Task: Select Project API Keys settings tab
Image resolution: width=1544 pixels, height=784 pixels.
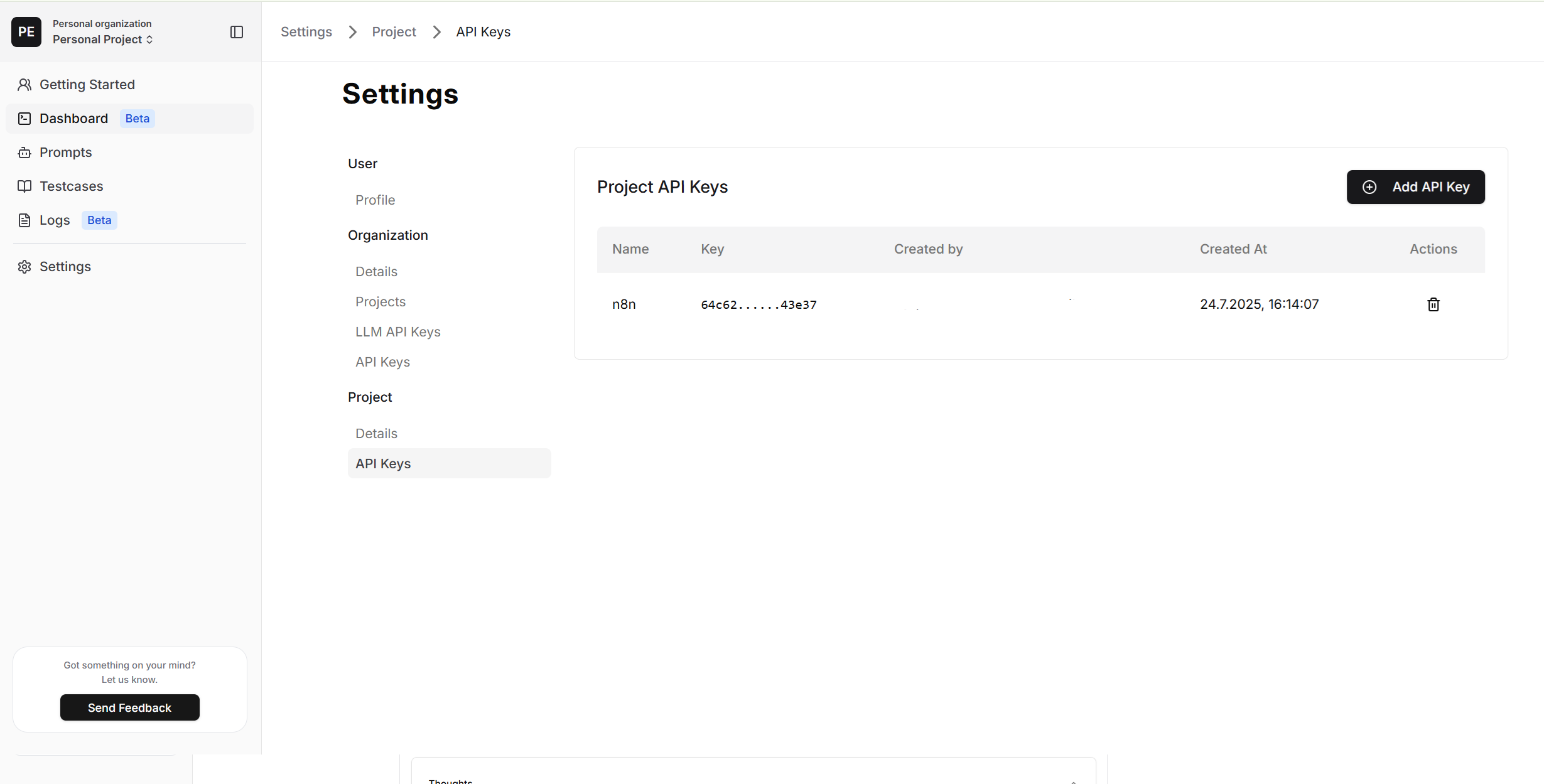Action: point(450,464)
